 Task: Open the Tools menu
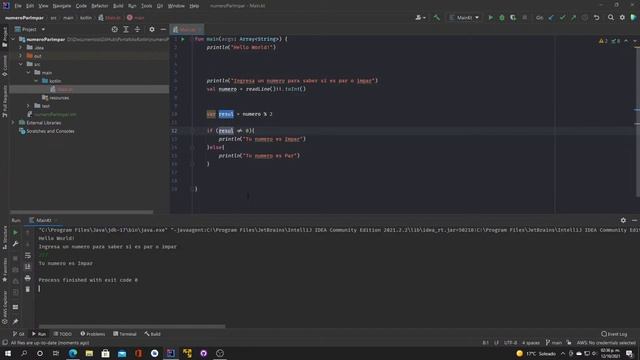[147, 6]
